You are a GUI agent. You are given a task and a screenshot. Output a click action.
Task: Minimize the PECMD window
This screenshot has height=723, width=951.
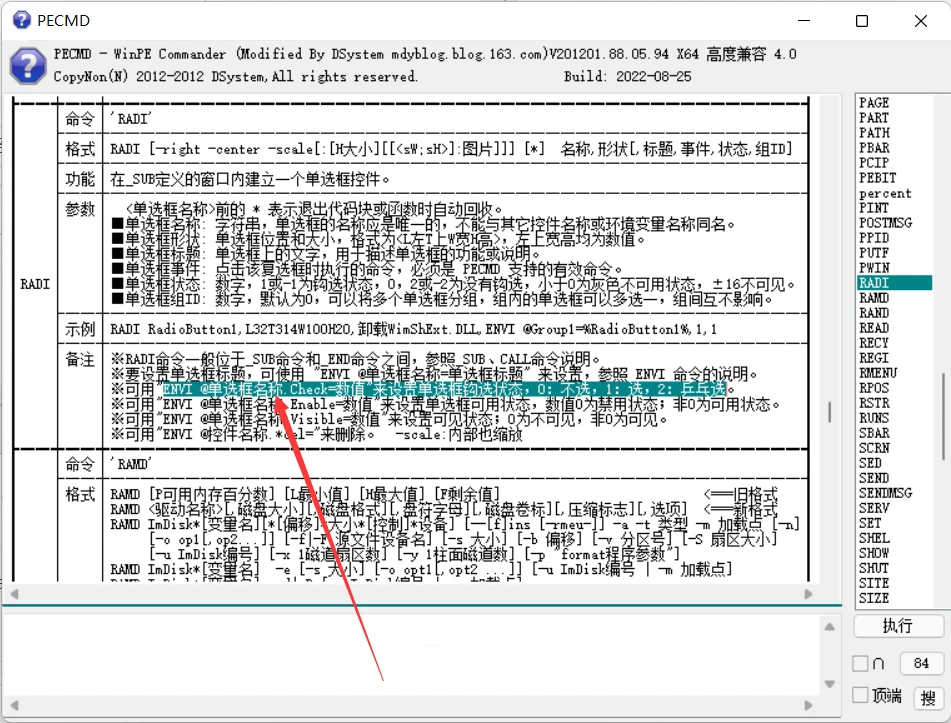[x=804, y=21]
